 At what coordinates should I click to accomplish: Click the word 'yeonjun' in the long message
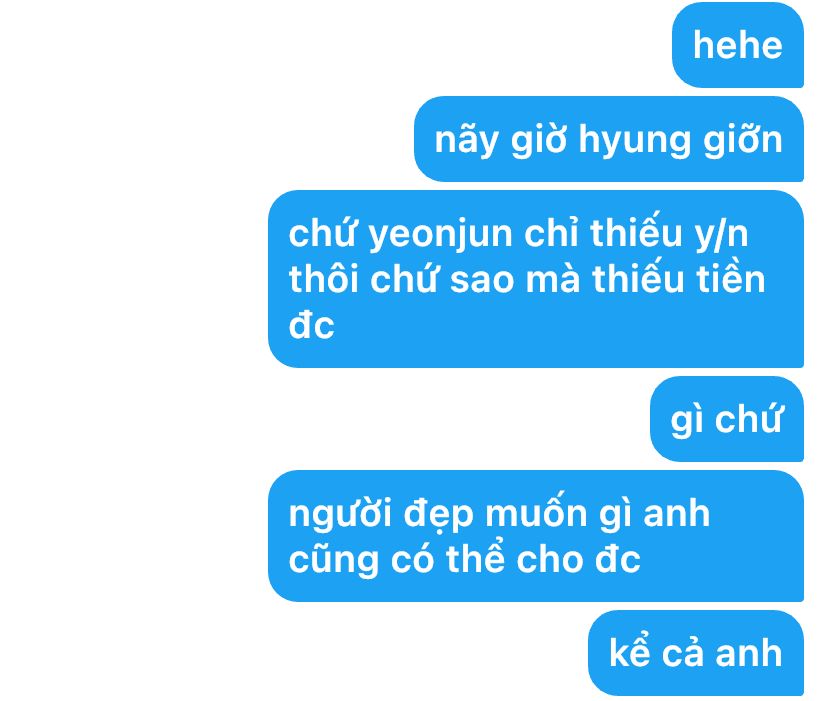(x=440, y=235)
